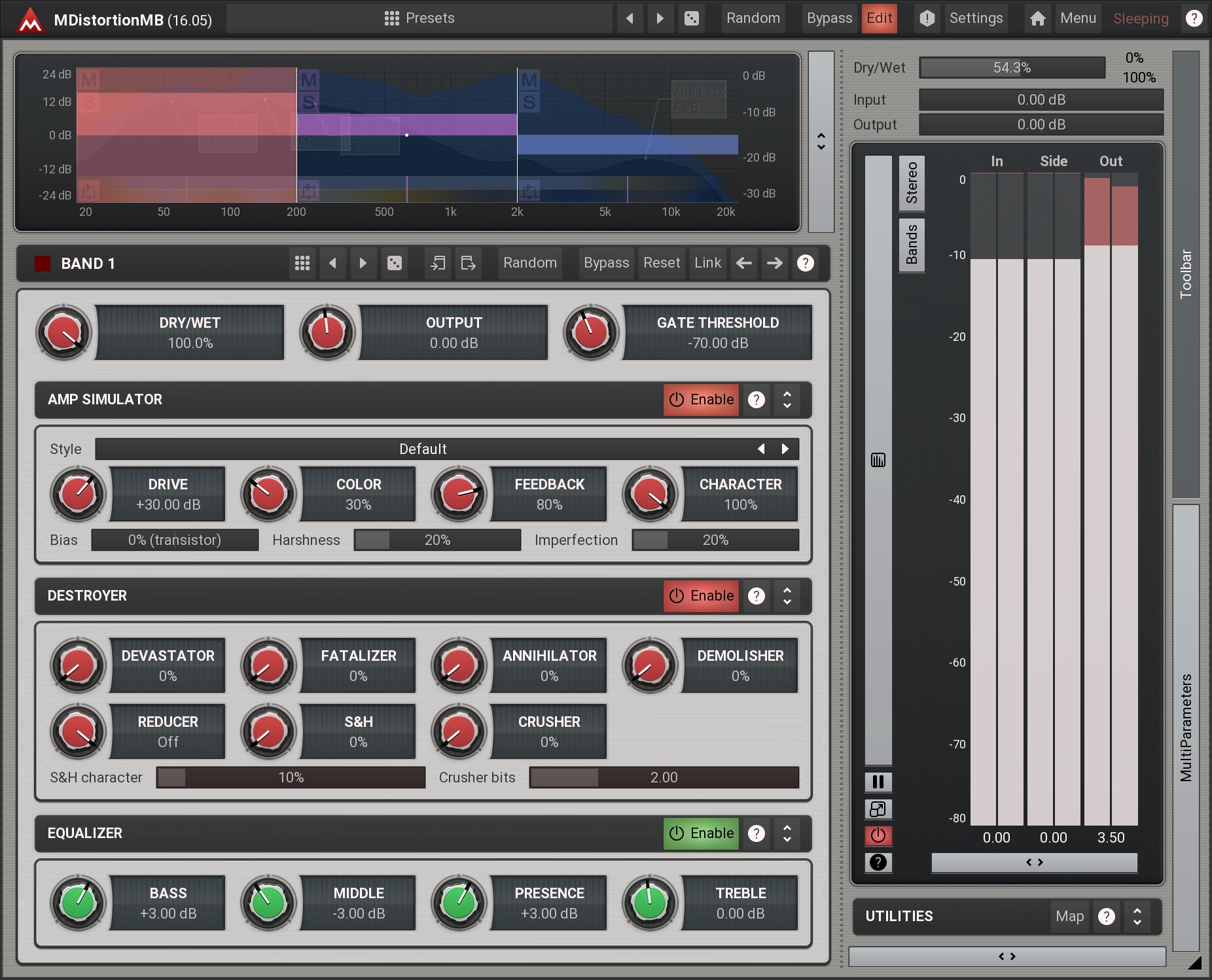This screenshot has height=980, width=1212.
Task: Click the Input gain 0.00 dB field
Action: click(1041, 100)
